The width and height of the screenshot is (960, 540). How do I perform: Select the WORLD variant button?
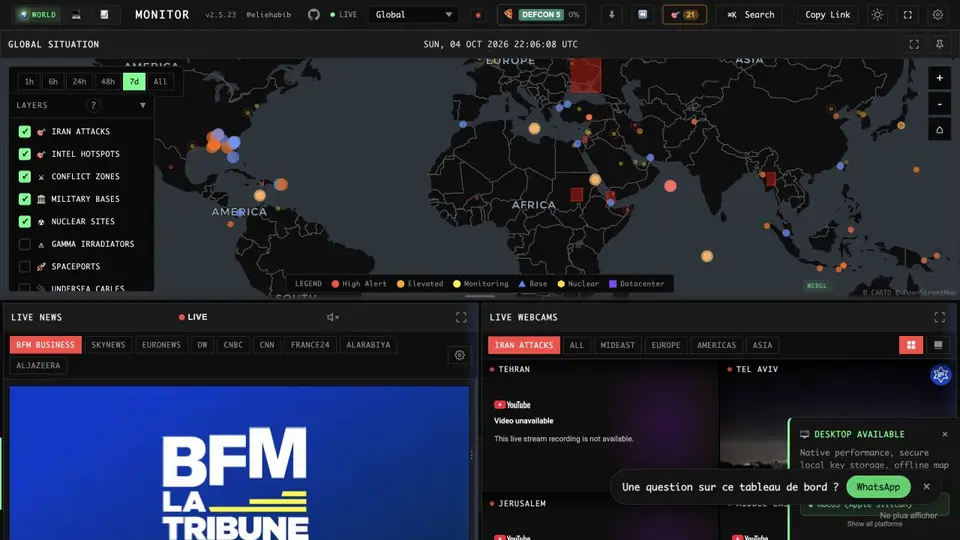38,15
